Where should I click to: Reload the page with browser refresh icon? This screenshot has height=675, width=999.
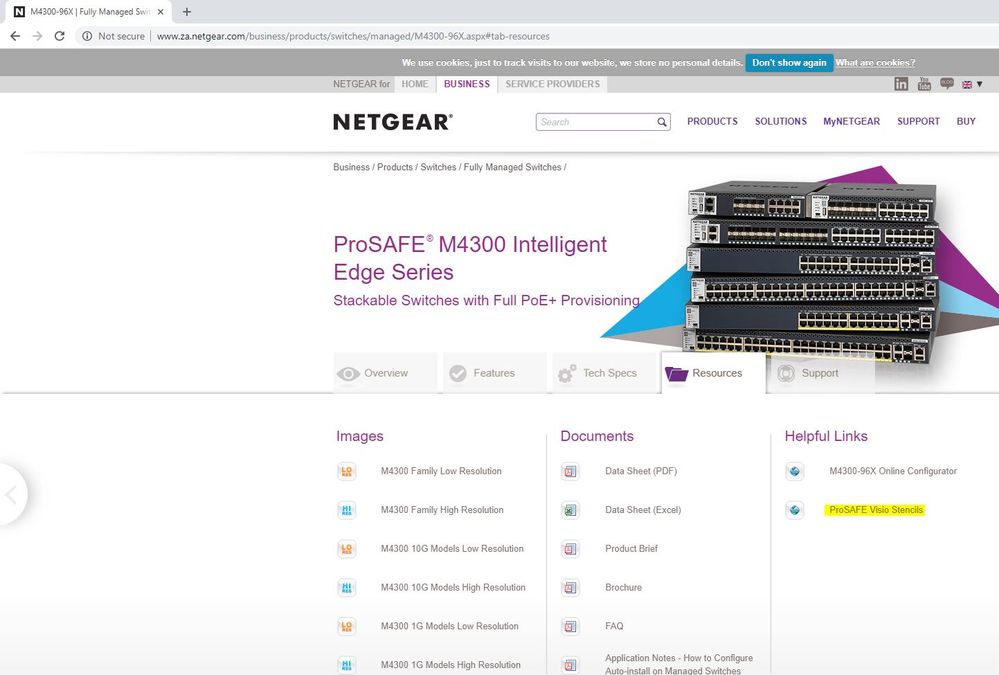tap(60, 36)
